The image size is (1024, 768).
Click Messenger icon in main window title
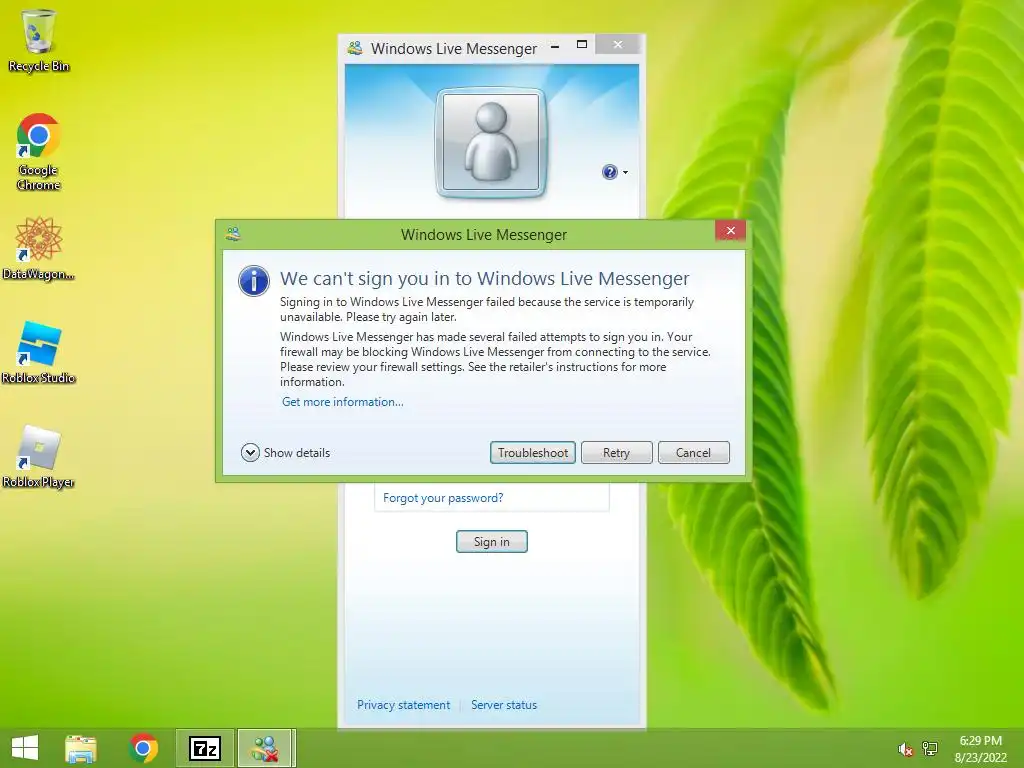pos(355,48)
